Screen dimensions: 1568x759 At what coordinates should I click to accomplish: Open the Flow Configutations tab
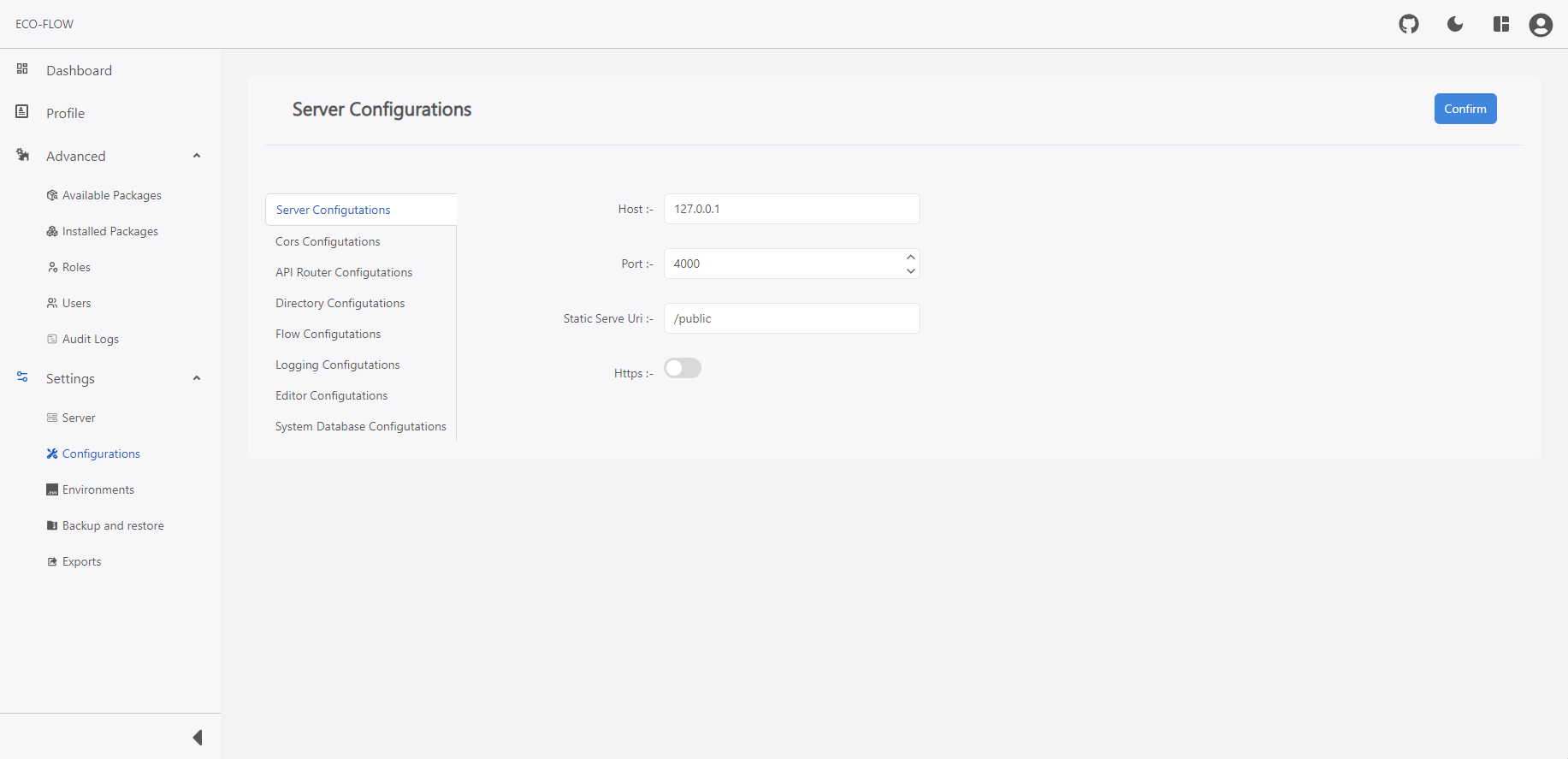point(361,334)
